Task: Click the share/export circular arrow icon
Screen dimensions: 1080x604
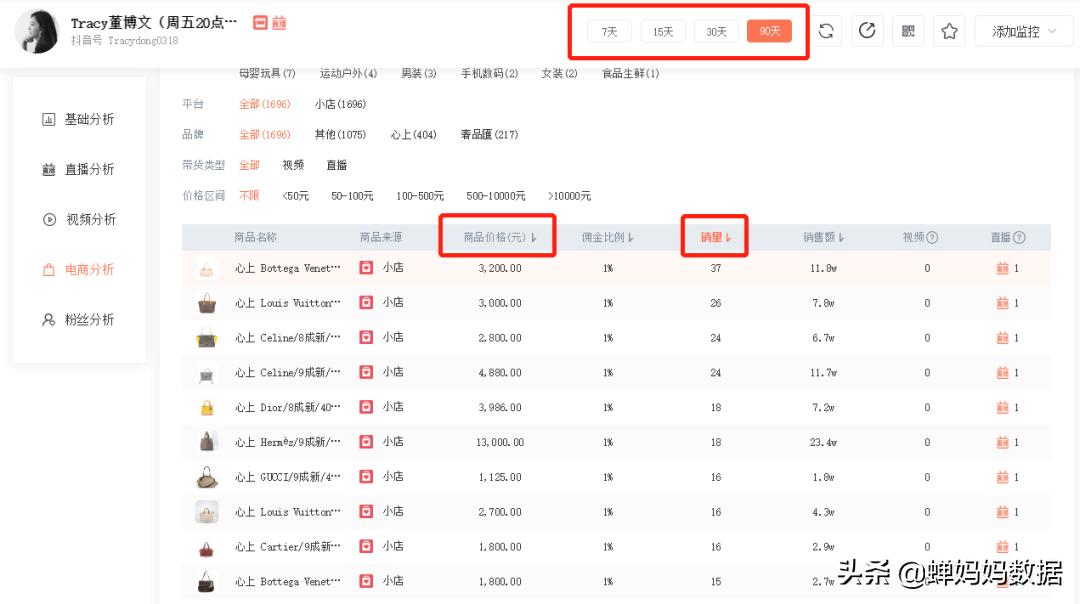Action: click(866, 31)
